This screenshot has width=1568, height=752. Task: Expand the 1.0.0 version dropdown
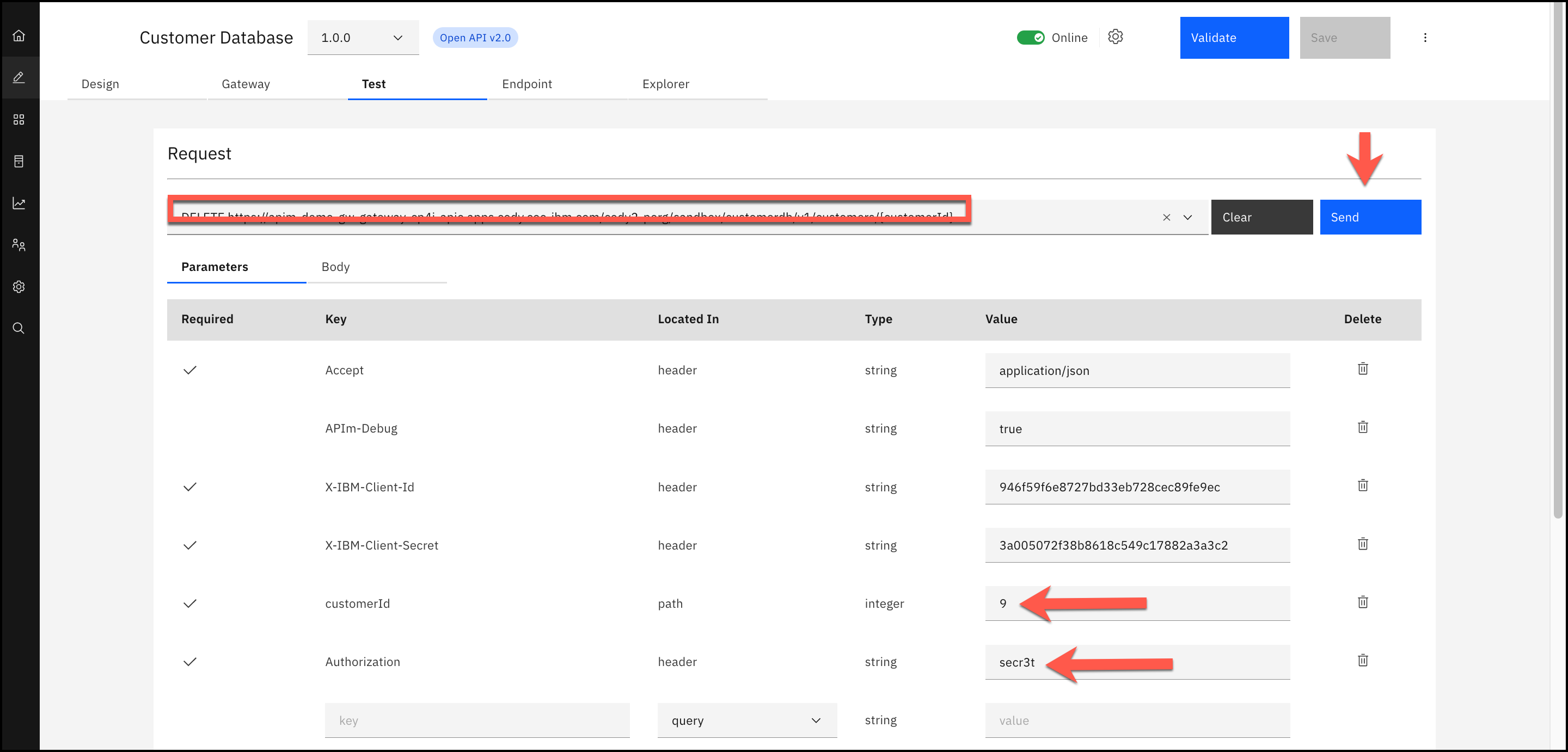click(x=363, y=38)
